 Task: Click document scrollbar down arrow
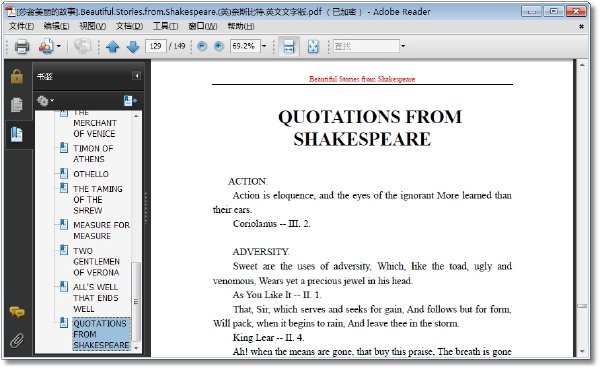(x=582, y=351)
